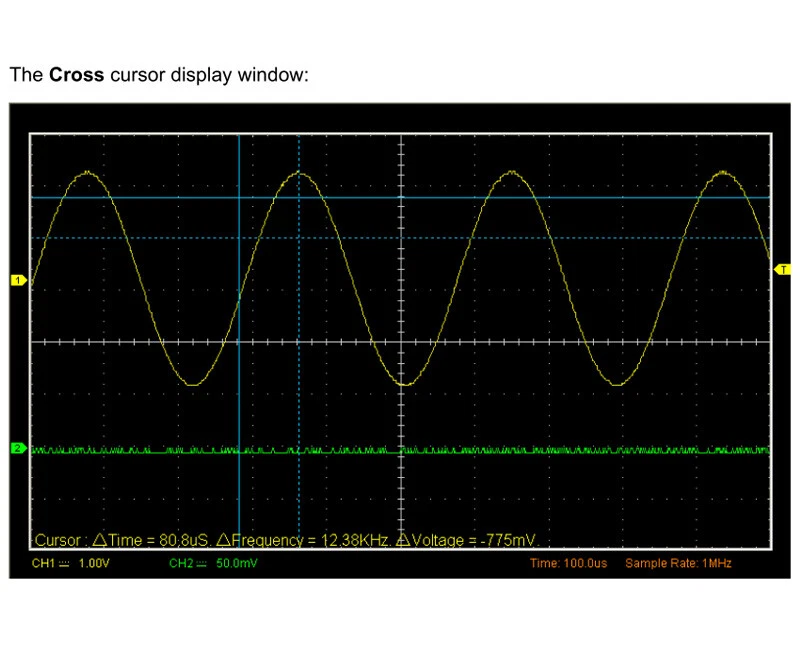Switch to the Cross cursor display window

point(79,75)
